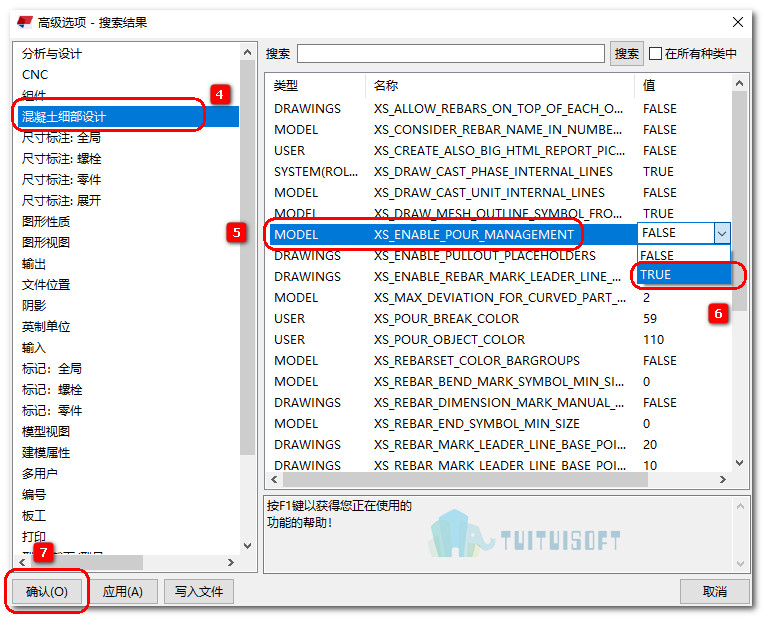Select 板工 category
Image resolution: width=763 pixels, height=617 pixels.
pos(34,515)
